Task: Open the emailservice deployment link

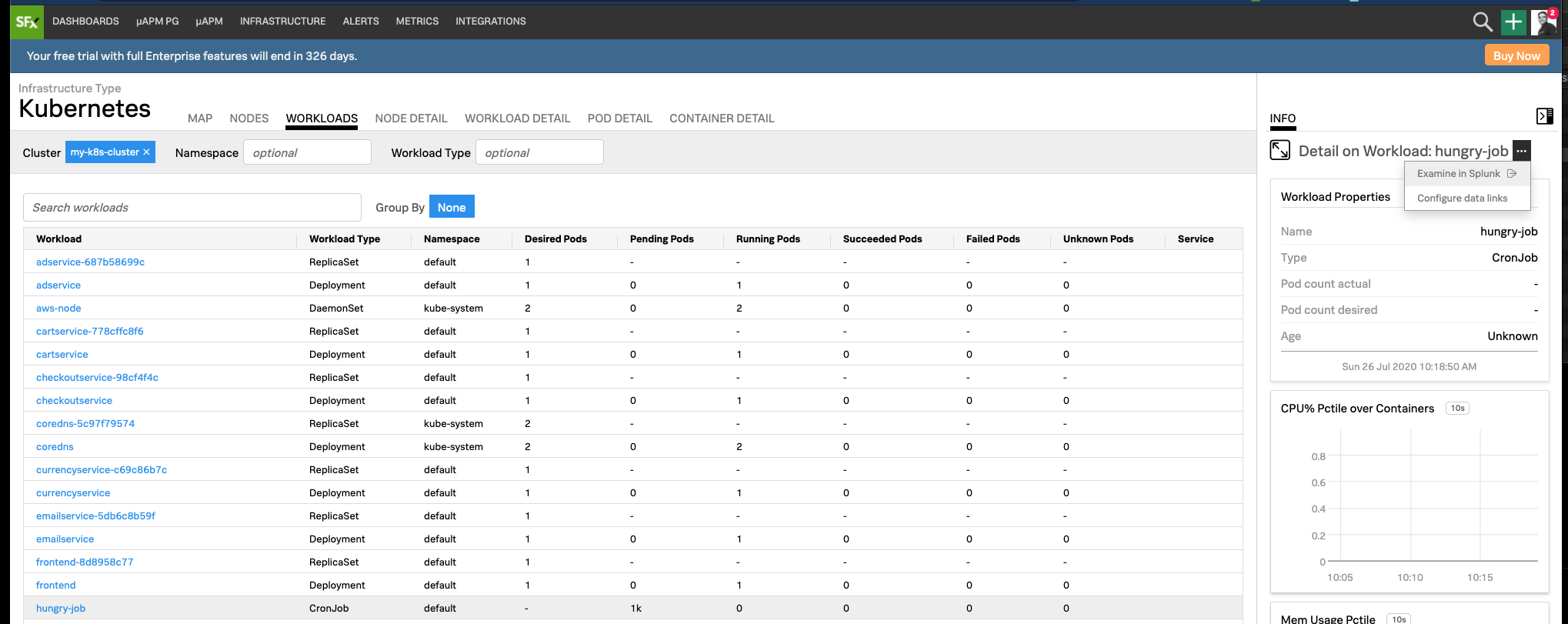Action: coord(65,539)
